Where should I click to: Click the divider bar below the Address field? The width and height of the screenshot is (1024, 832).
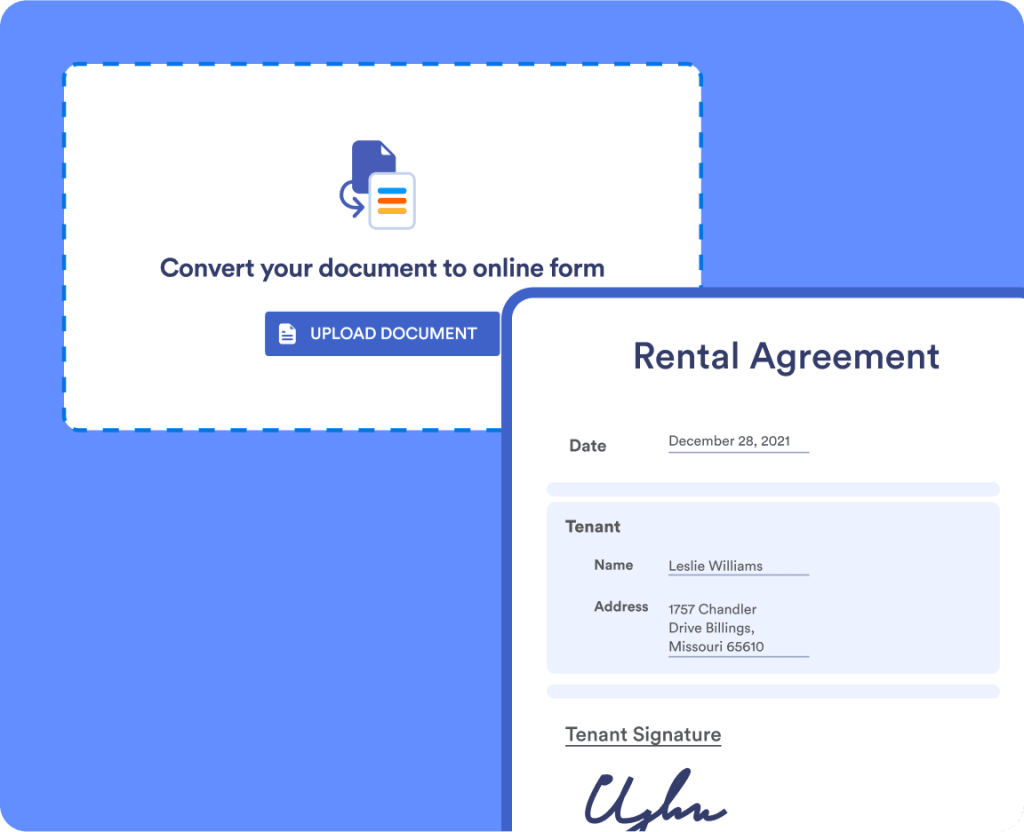coord(772,691)
